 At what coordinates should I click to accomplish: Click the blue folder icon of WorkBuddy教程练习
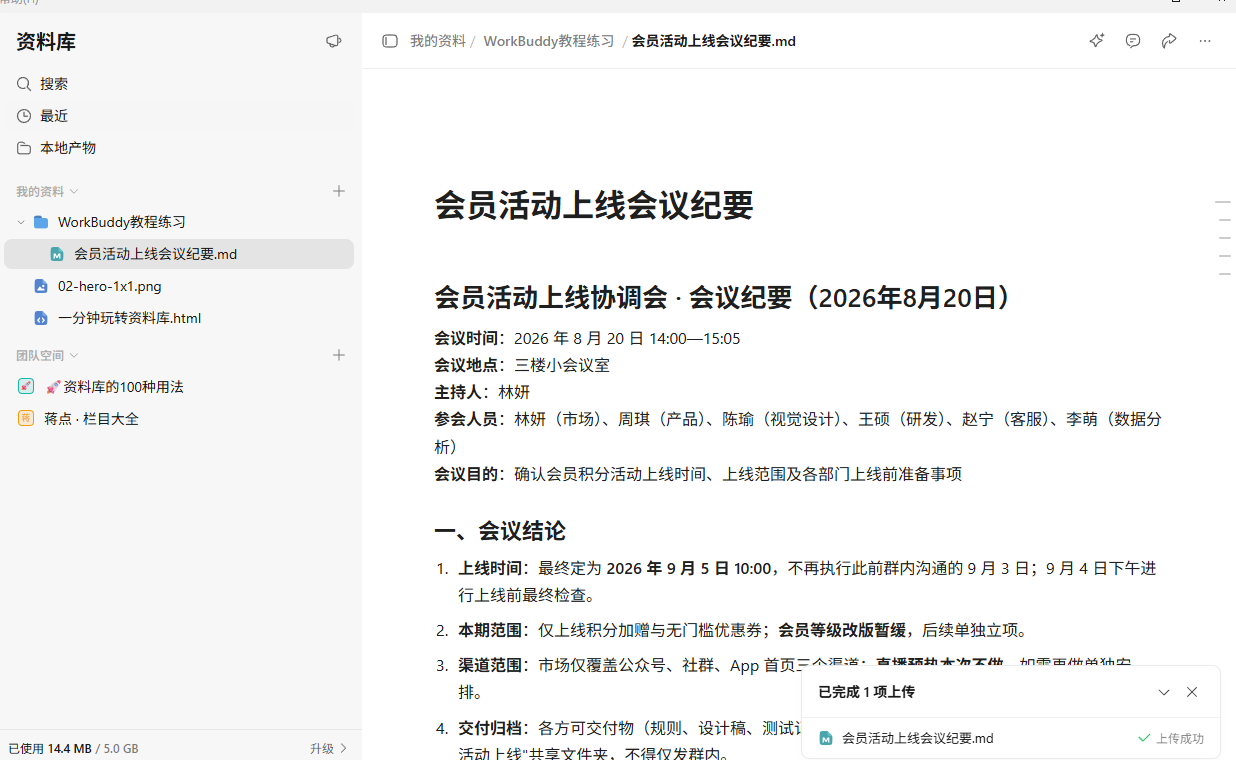41,222
